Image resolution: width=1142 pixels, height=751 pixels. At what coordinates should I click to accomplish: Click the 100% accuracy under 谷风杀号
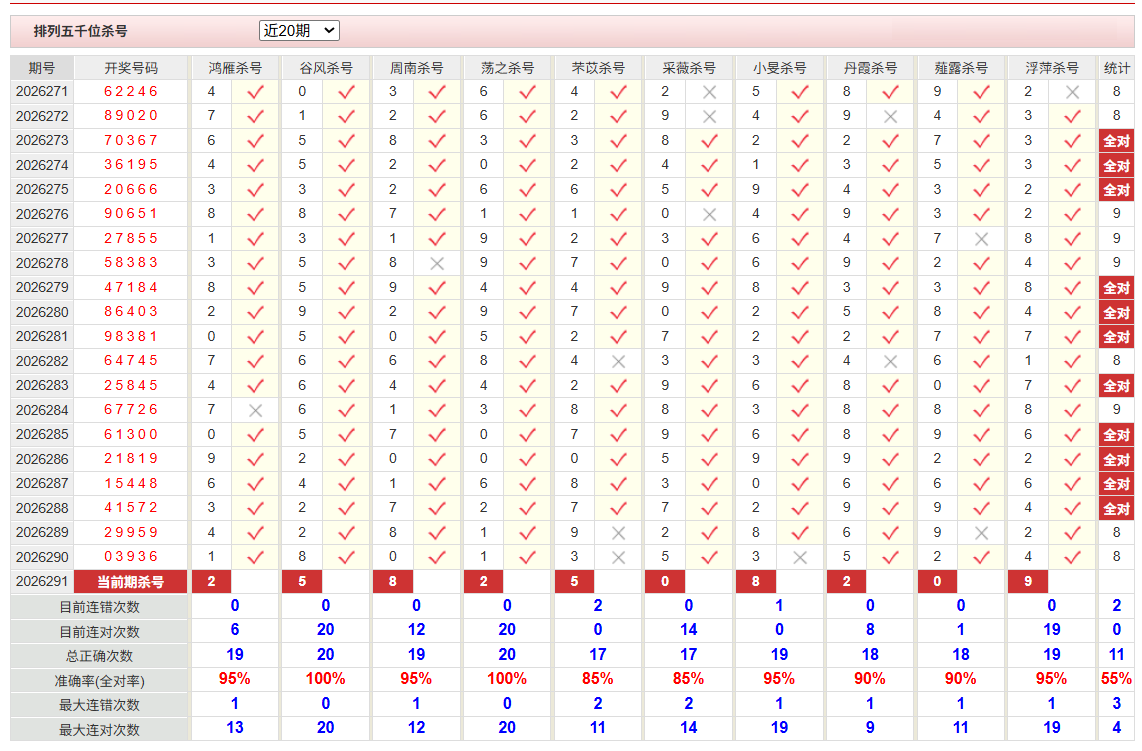tap(326, 679)
